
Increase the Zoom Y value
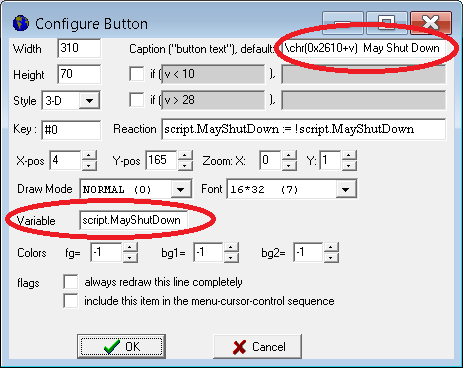pos(349,156)
